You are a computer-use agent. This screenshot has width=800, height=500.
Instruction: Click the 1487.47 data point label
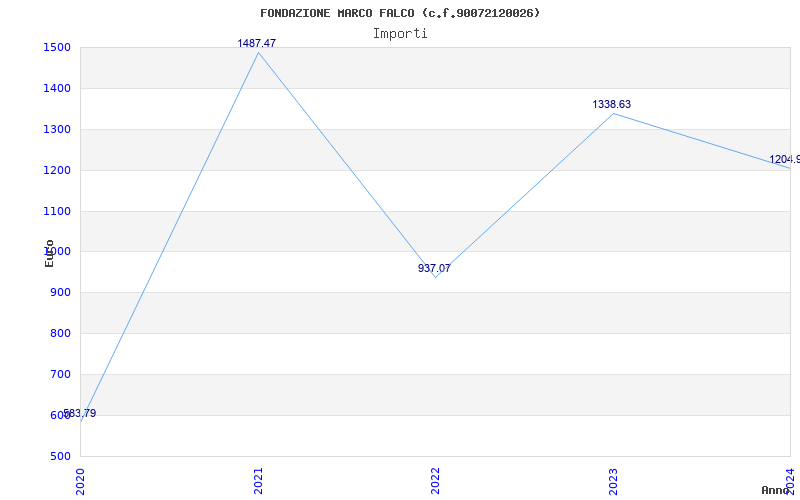click(257, 43)
